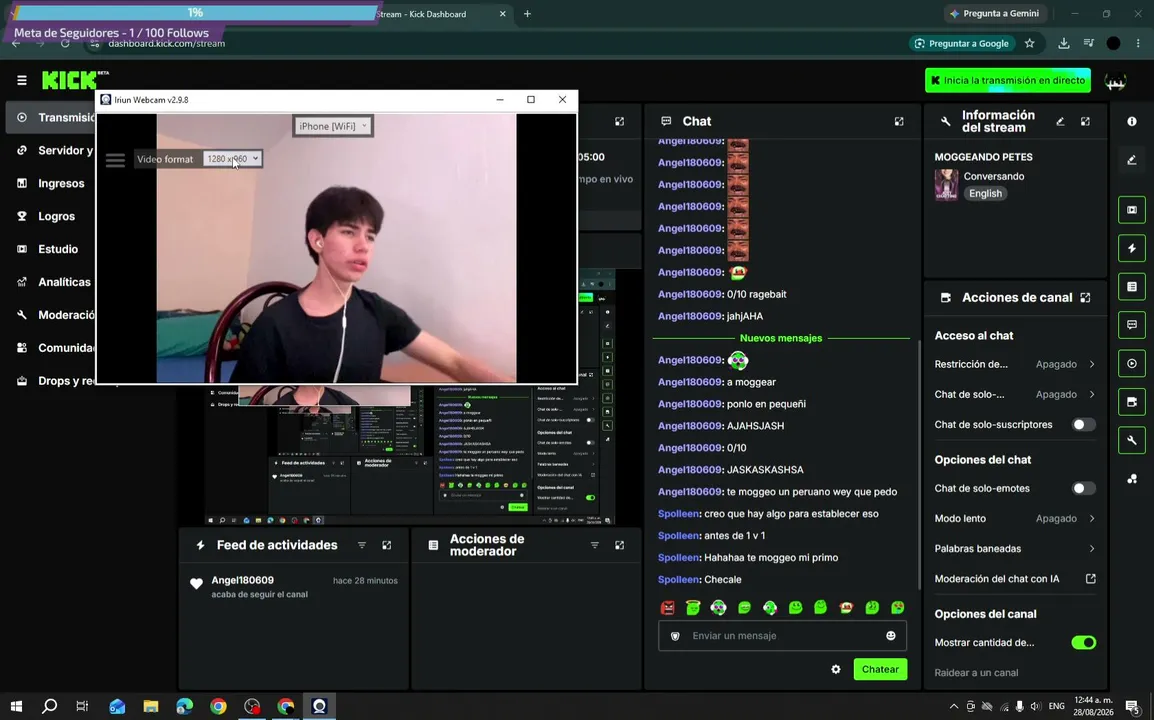Open Analíticas in the sidebar
1154x720 pixels.
52,282
